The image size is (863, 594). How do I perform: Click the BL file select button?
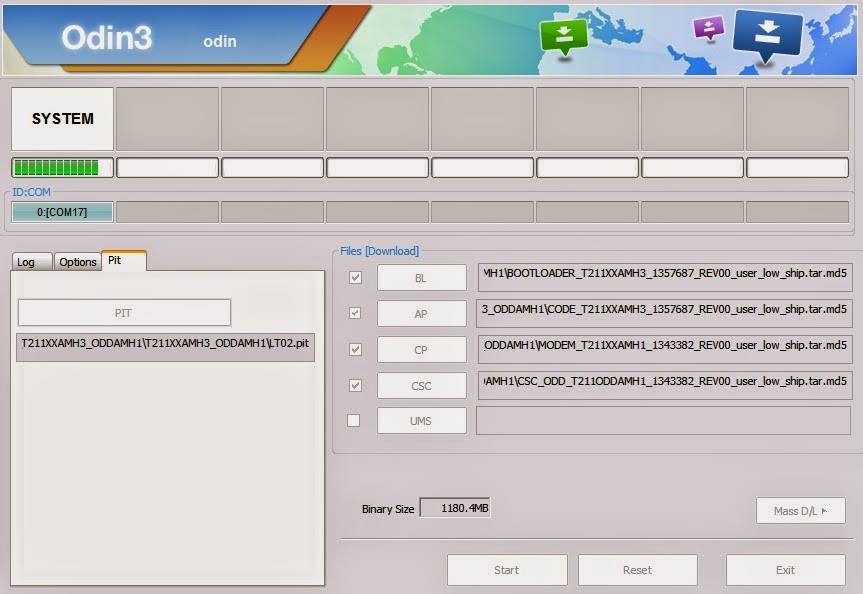point(422,278)
